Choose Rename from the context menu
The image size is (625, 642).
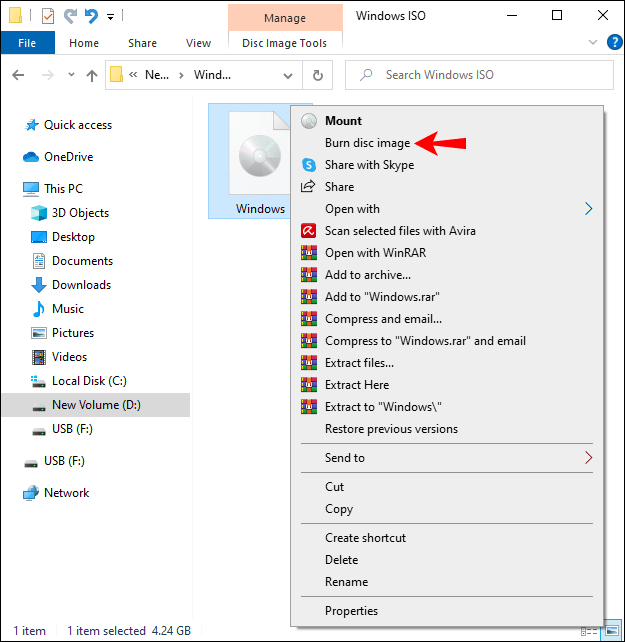447,582
